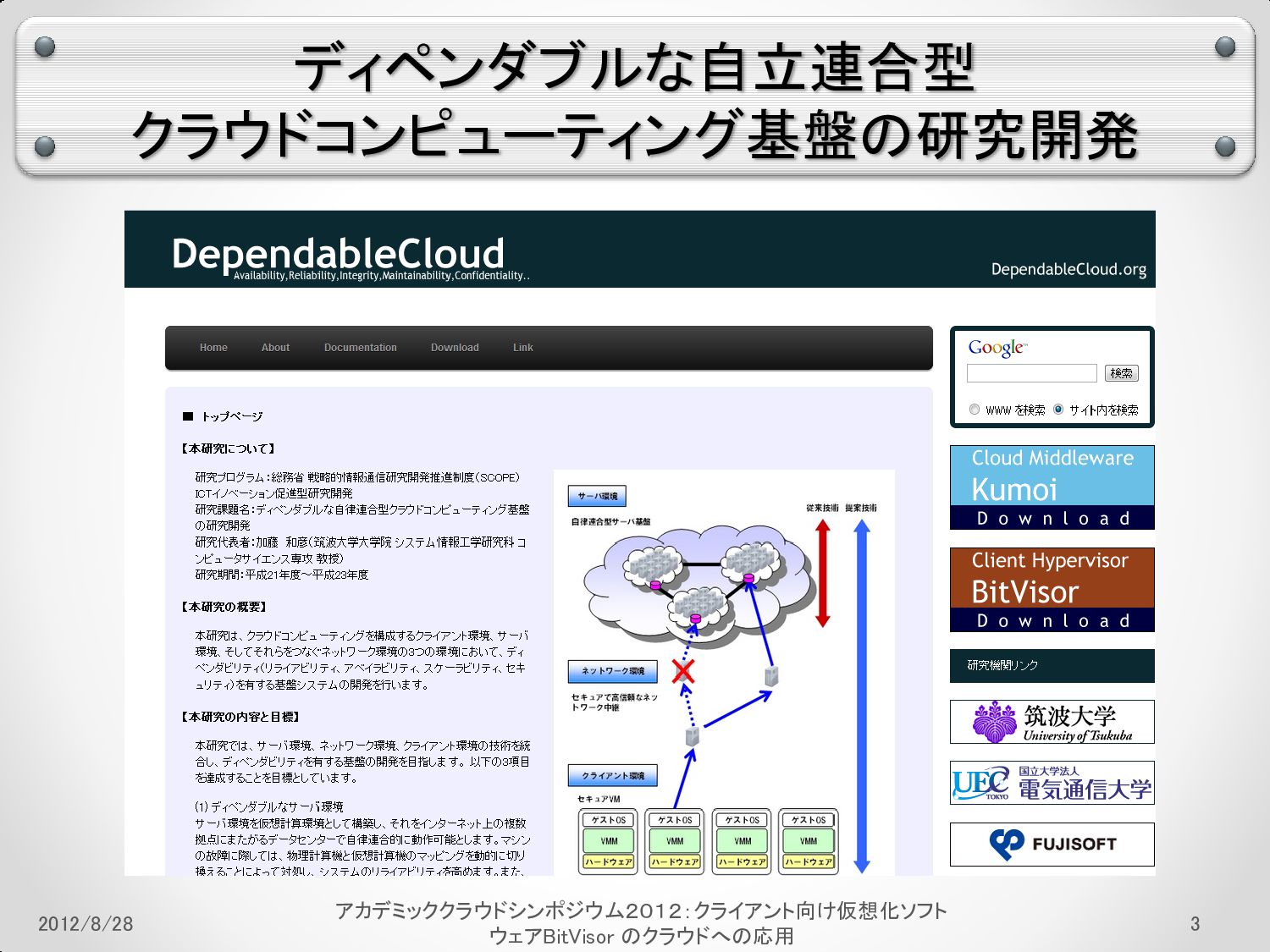This screenshot has height=952, width=1270.
Task: Open the About menu item
Action: point(275,348)
